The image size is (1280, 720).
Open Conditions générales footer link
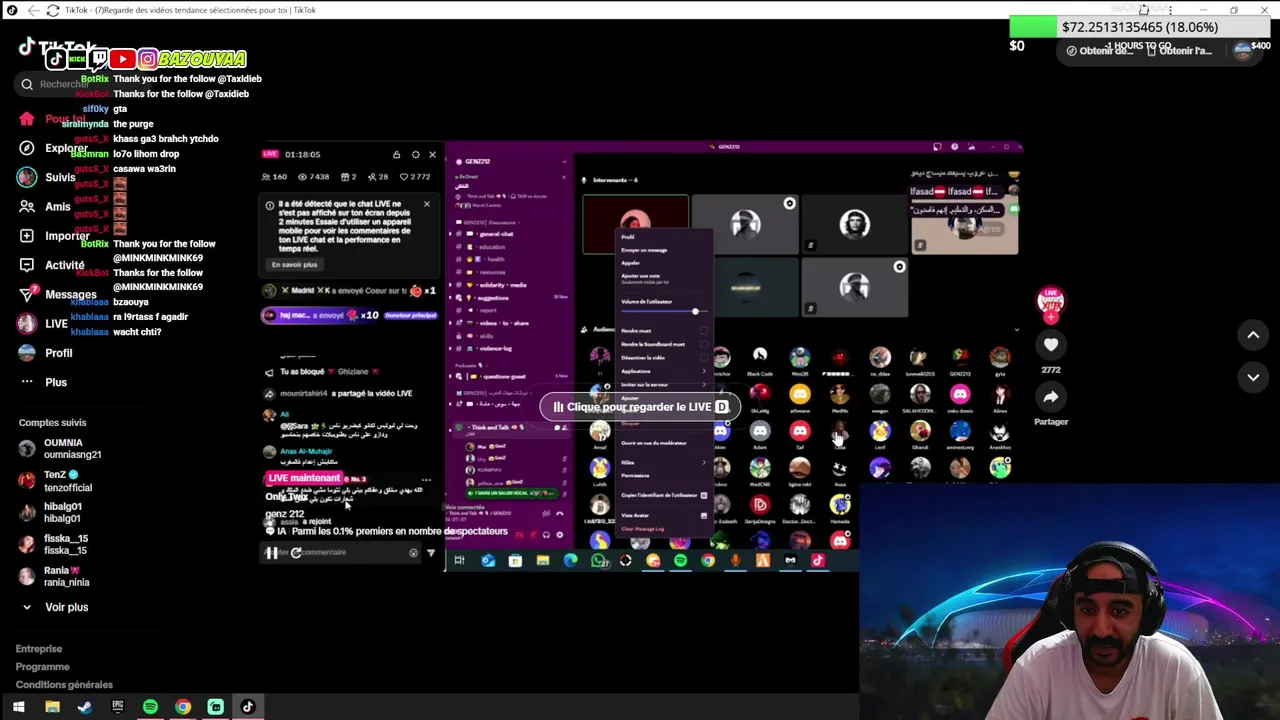tap(64, 685)
